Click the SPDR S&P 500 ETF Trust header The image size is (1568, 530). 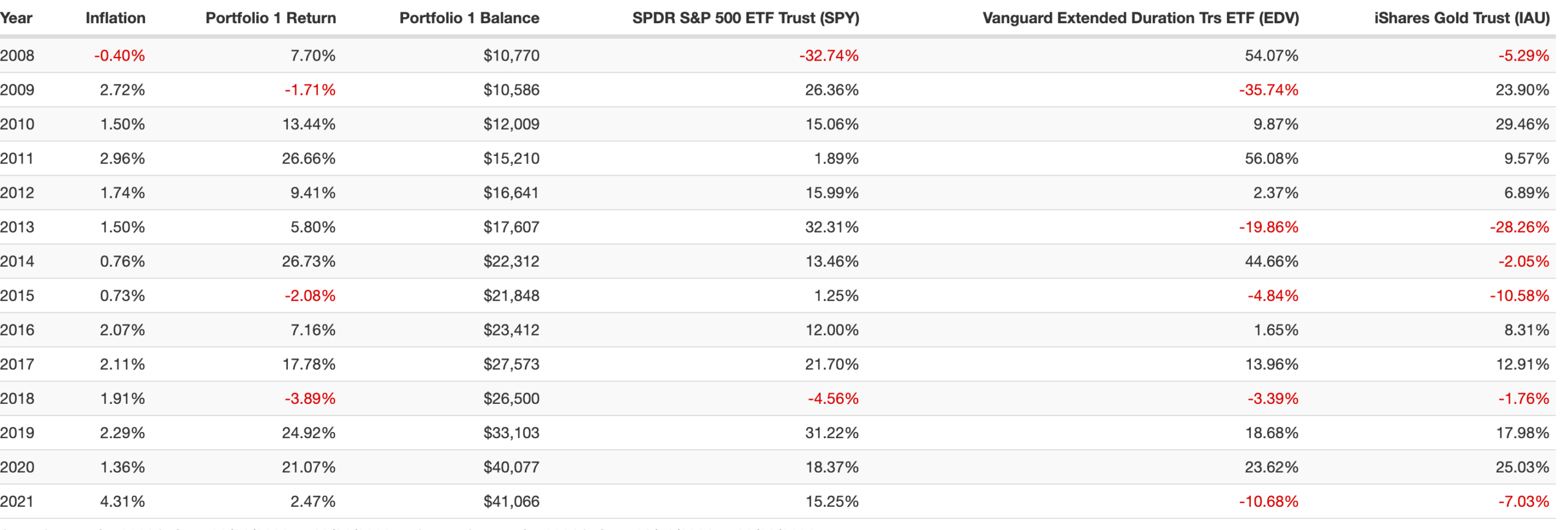745,18
